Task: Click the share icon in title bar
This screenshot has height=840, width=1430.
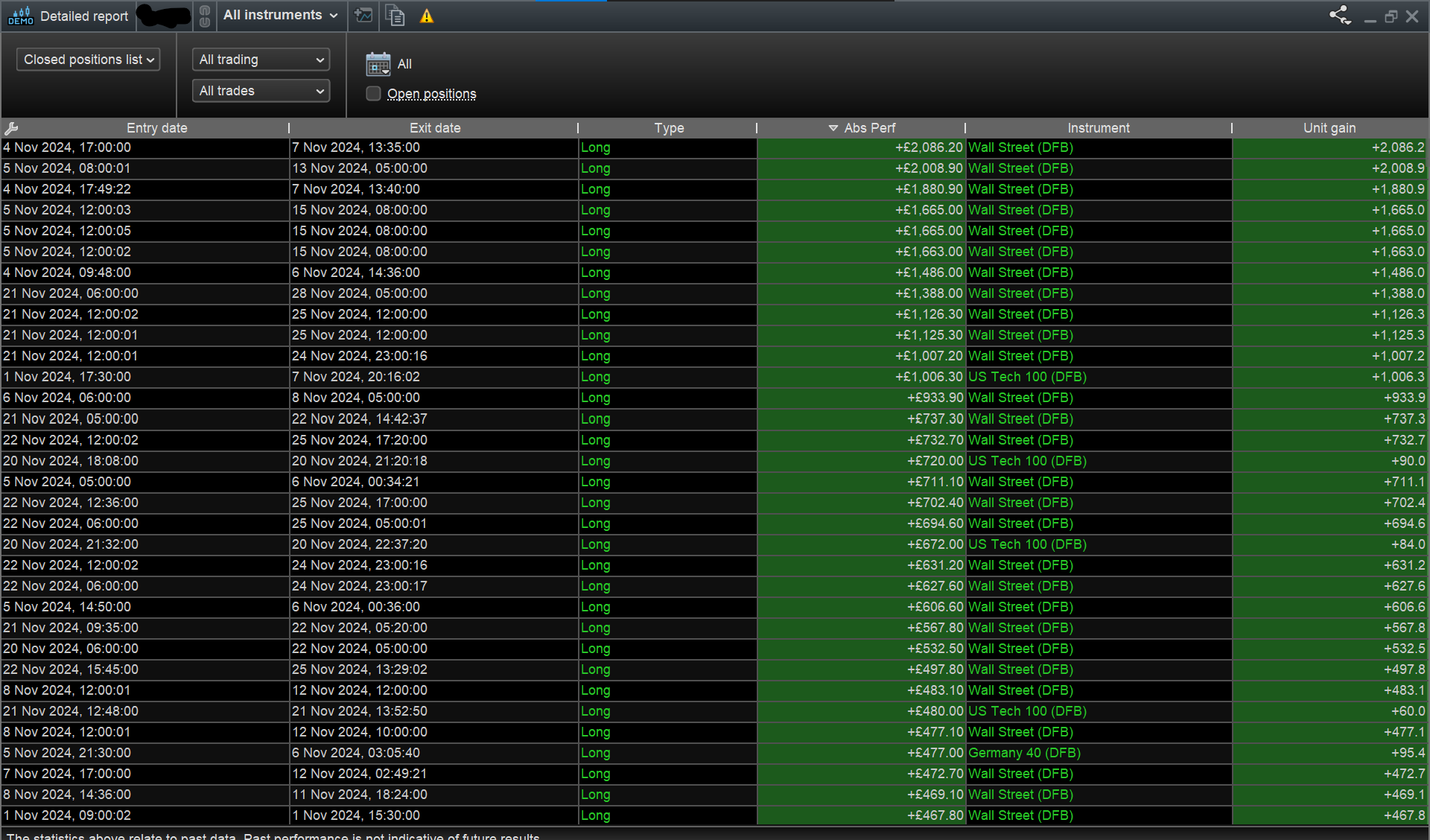Action: (1340, 16)
